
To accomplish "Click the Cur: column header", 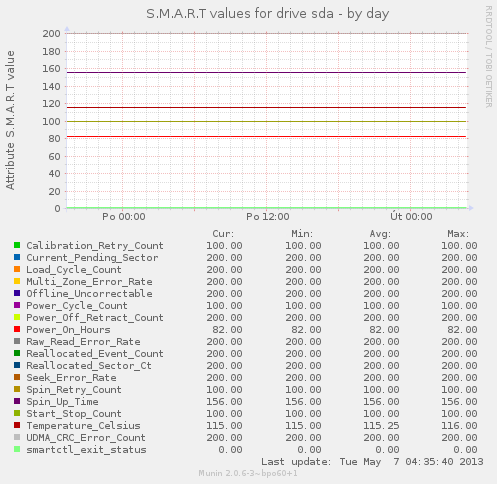I will [x=223, y=234].
